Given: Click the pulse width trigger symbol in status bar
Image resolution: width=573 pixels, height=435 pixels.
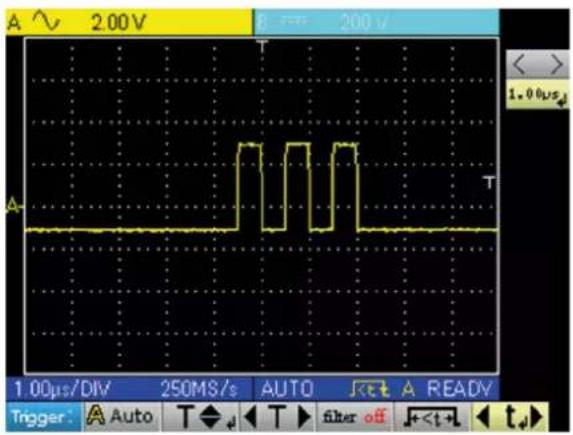Looking at the screenshot, I should [x=369, y=389].
